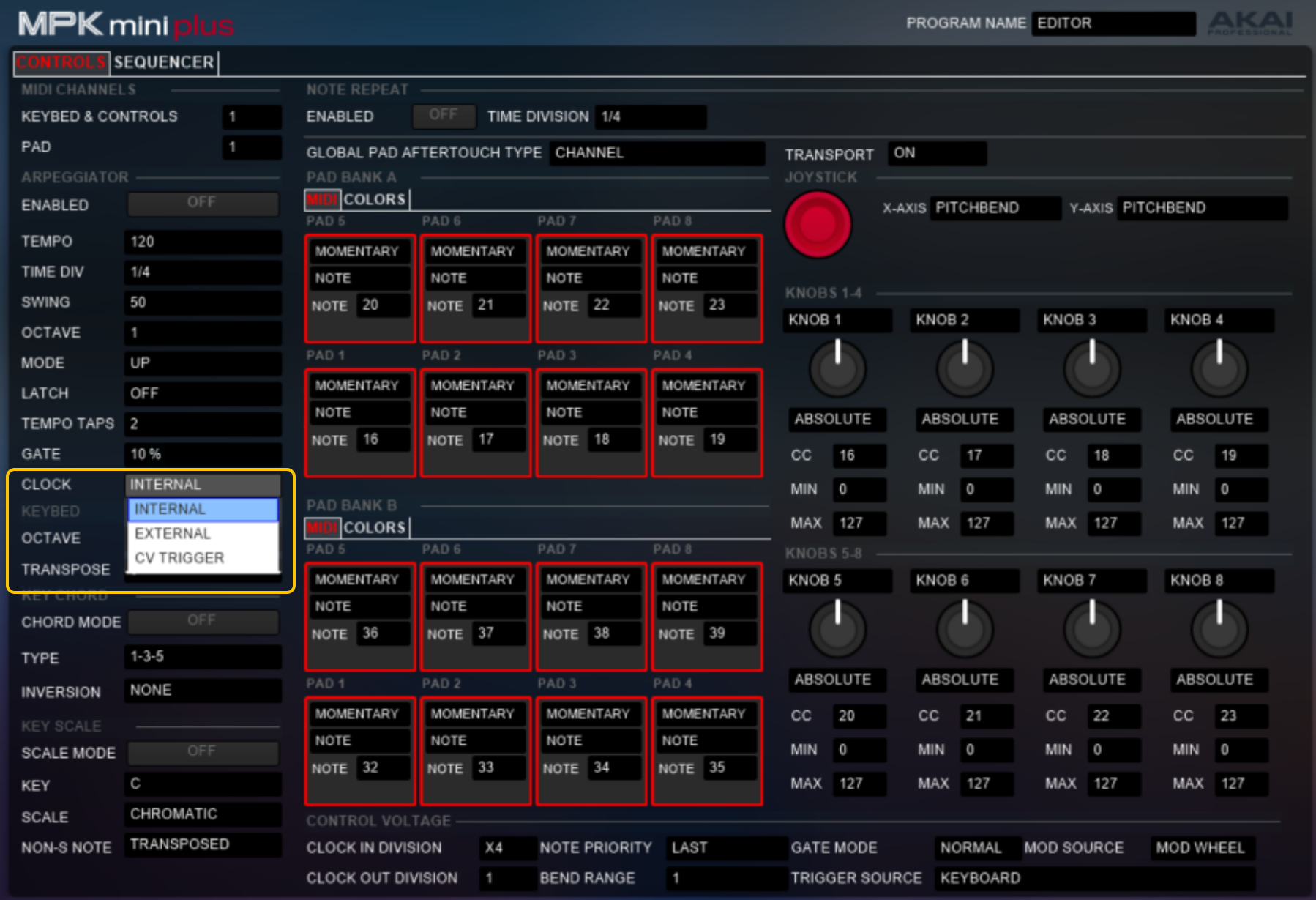Screen dimensions: 1316x900
Task: Toggle the Note Repeat ENABLED switch
Action: tap(444, 116)
